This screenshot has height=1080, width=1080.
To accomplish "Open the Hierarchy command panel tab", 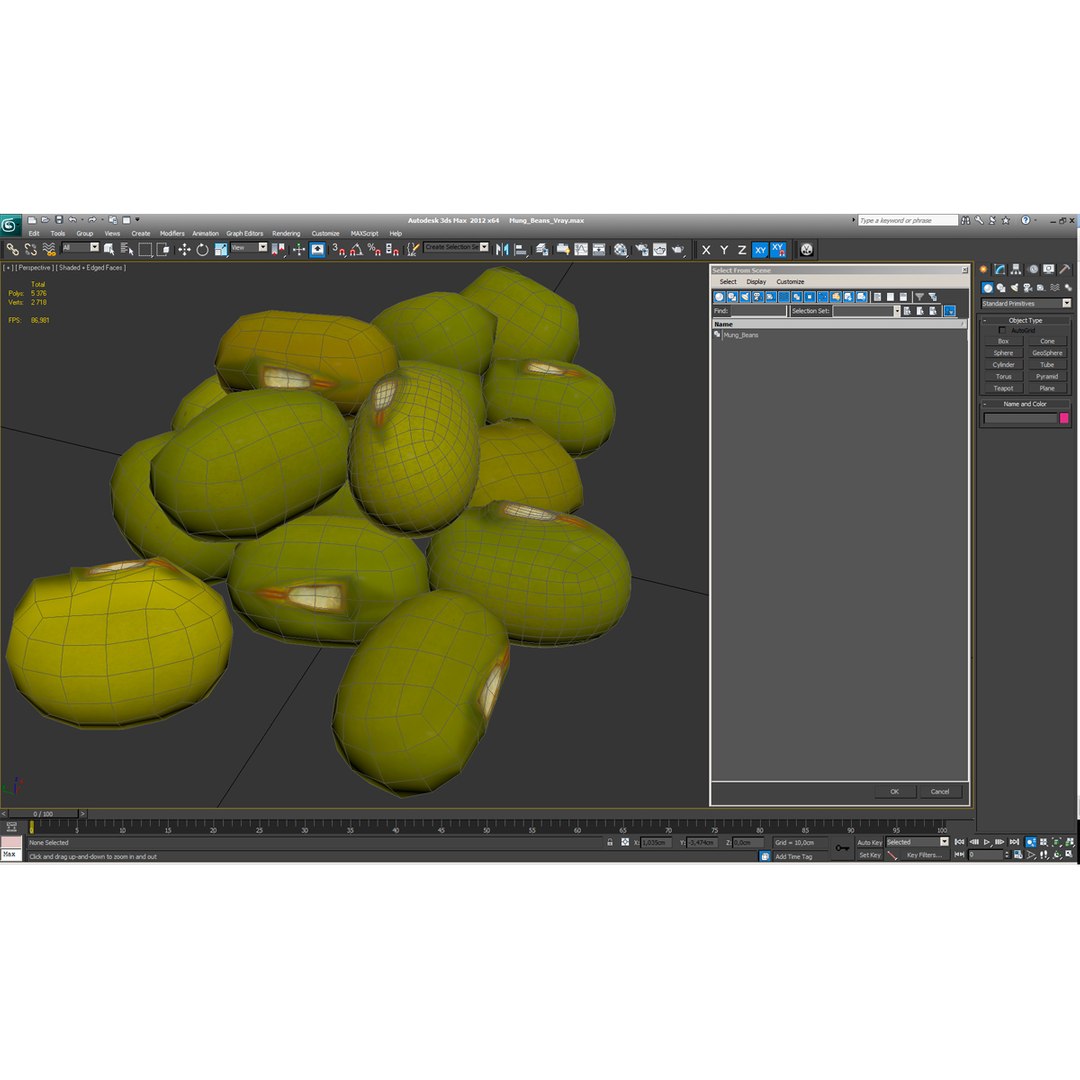I will pos(1016,269).
